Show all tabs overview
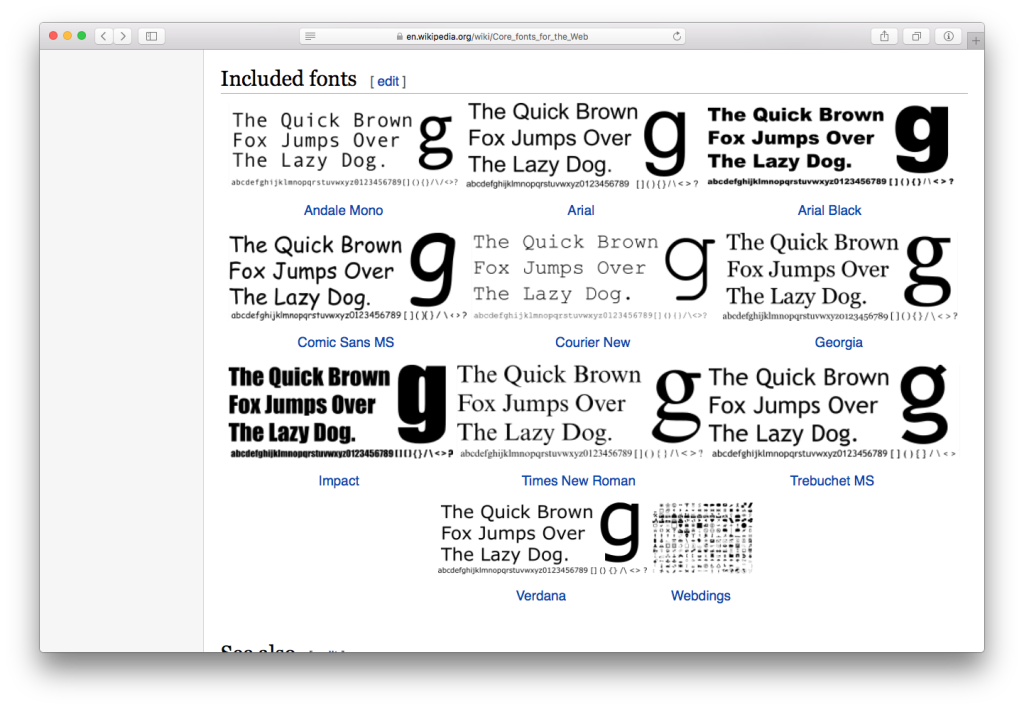Viewport: 1024px width, 709px height. pos(916,36)
